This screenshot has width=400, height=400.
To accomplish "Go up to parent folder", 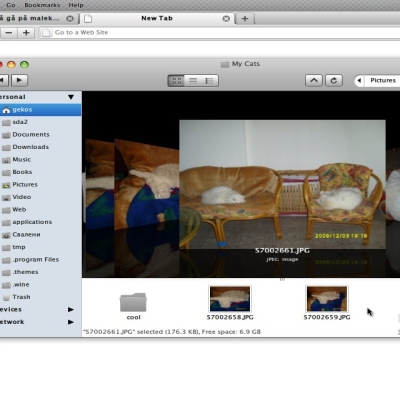I will click(x=314, y=80).
